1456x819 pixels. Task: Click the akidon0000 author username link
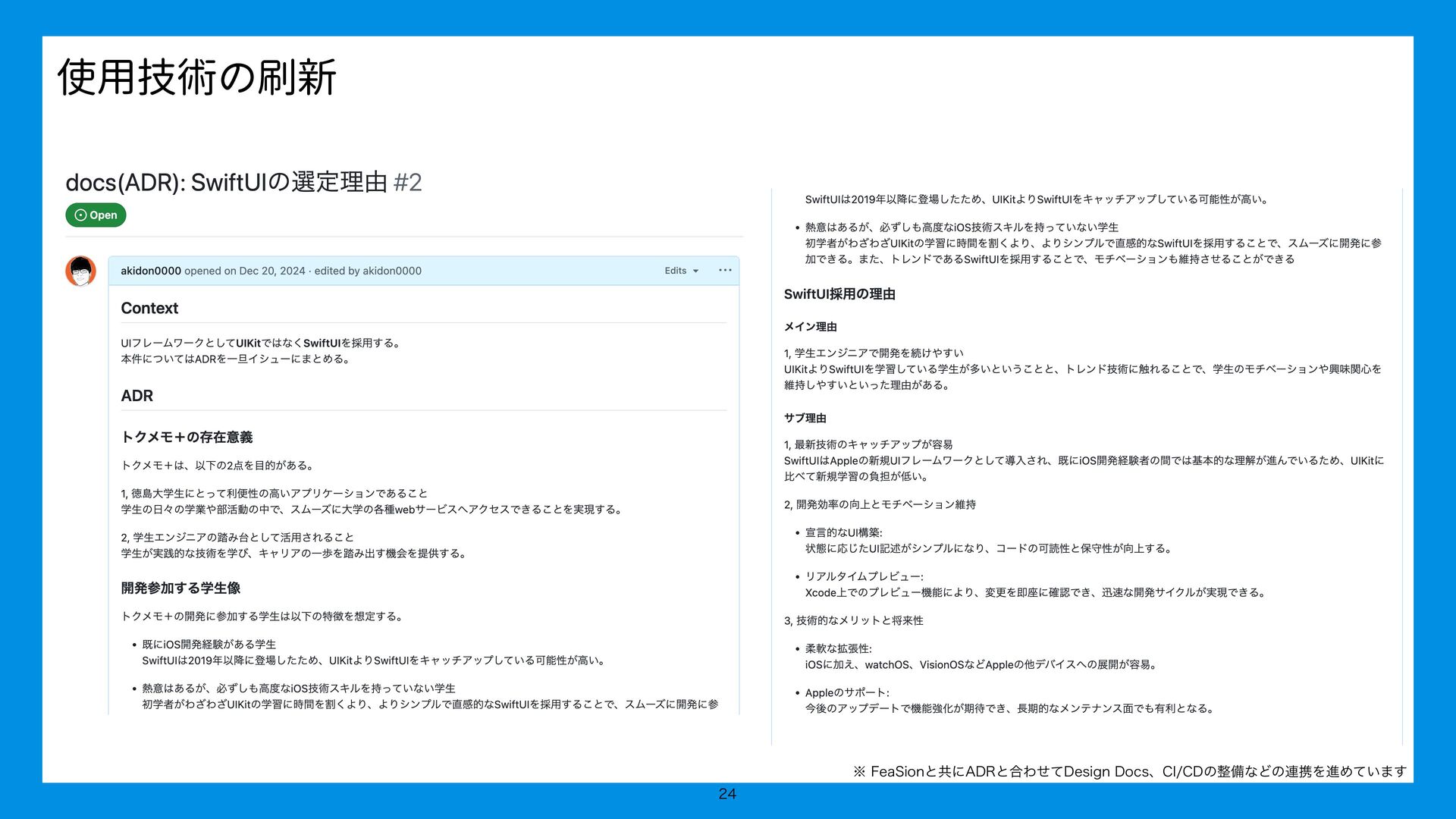151,271
